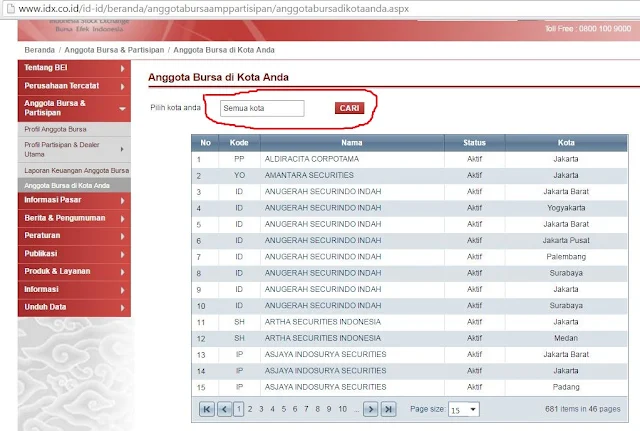Open Unduh Data menu

[74, 307]
